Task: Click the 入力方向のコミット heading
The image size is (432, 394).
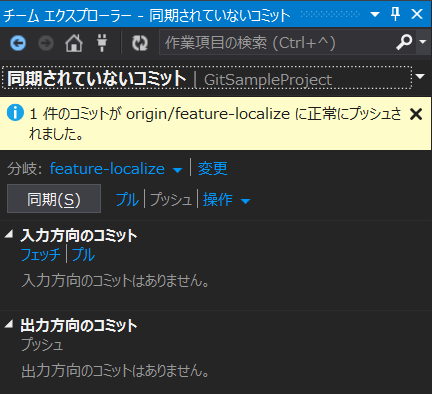Action: (79, 235)
